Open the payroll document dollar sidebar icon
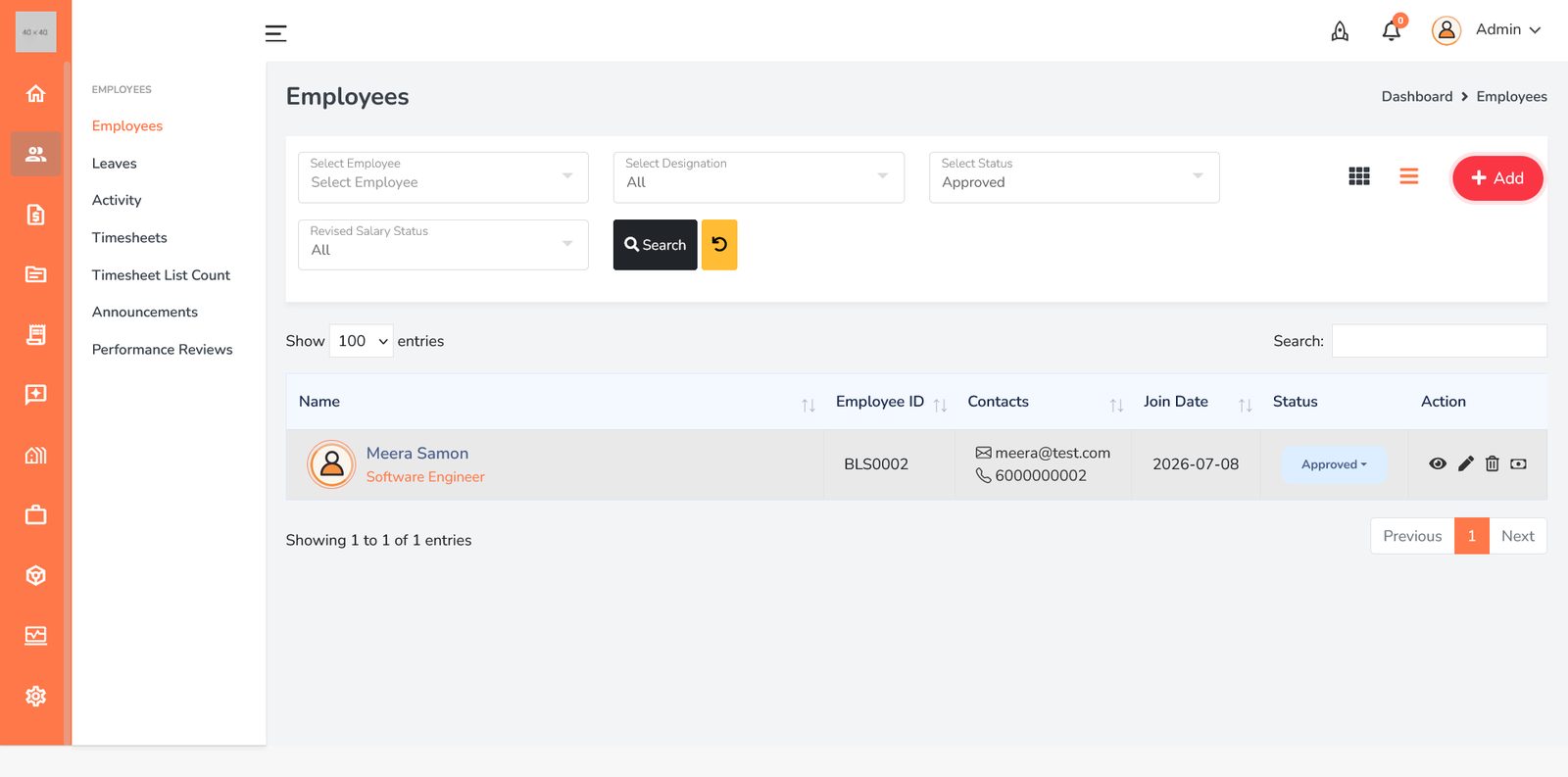 (x=35, y=215)
